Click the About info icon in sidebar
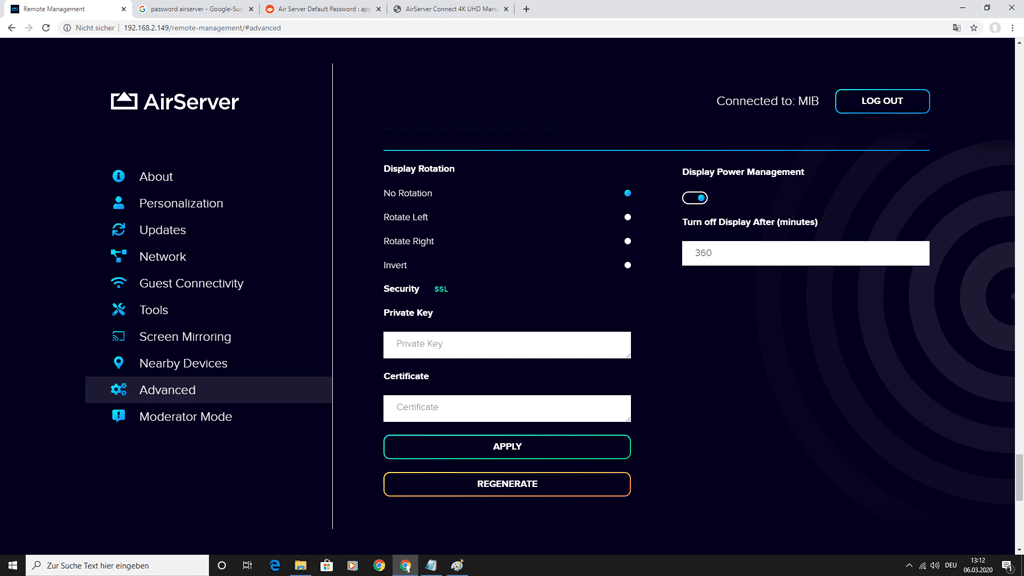1024x576 pixels. point(118,176)
